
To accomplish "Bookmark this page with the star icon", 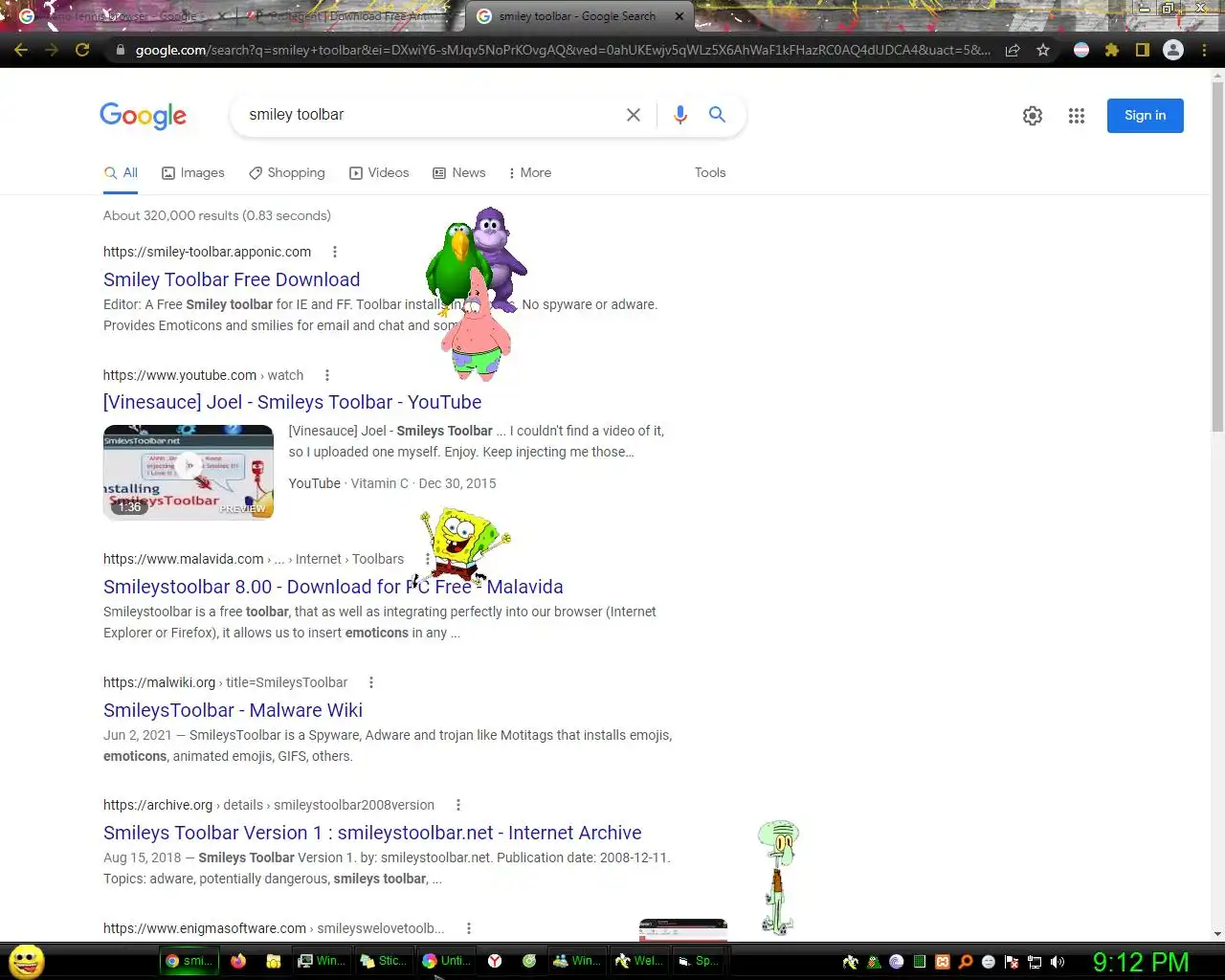I will point(1043,50).
